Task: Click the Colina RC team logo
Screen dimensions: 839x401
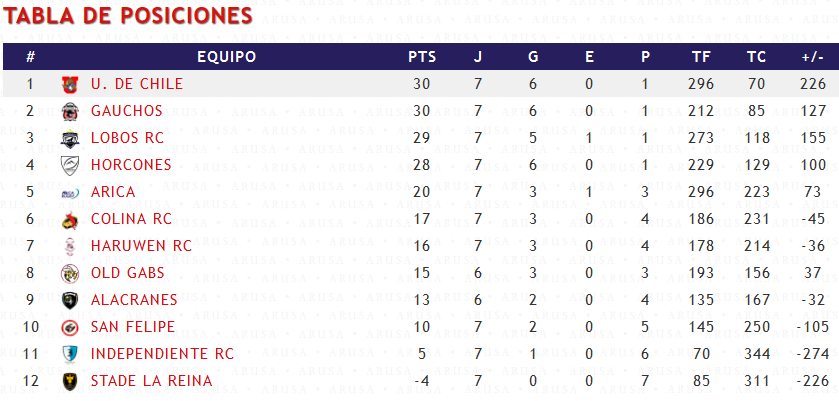Action: (x=70, y=220)
